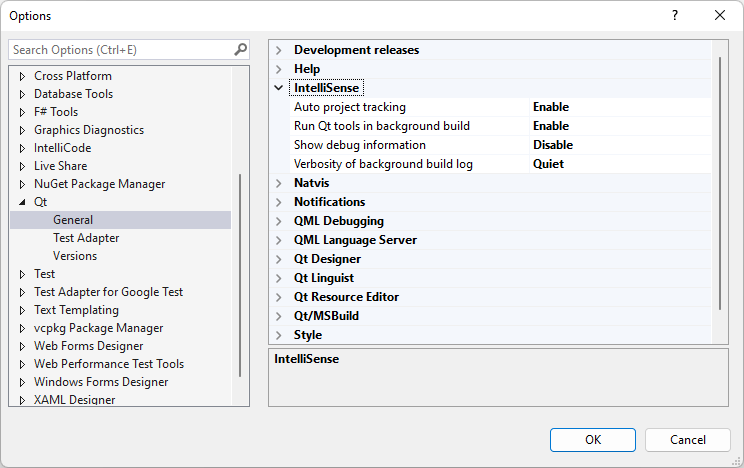Select the Cross Platform label
Image resolution: width=744 pixels, height=468 pixels.
pos(73,76)
